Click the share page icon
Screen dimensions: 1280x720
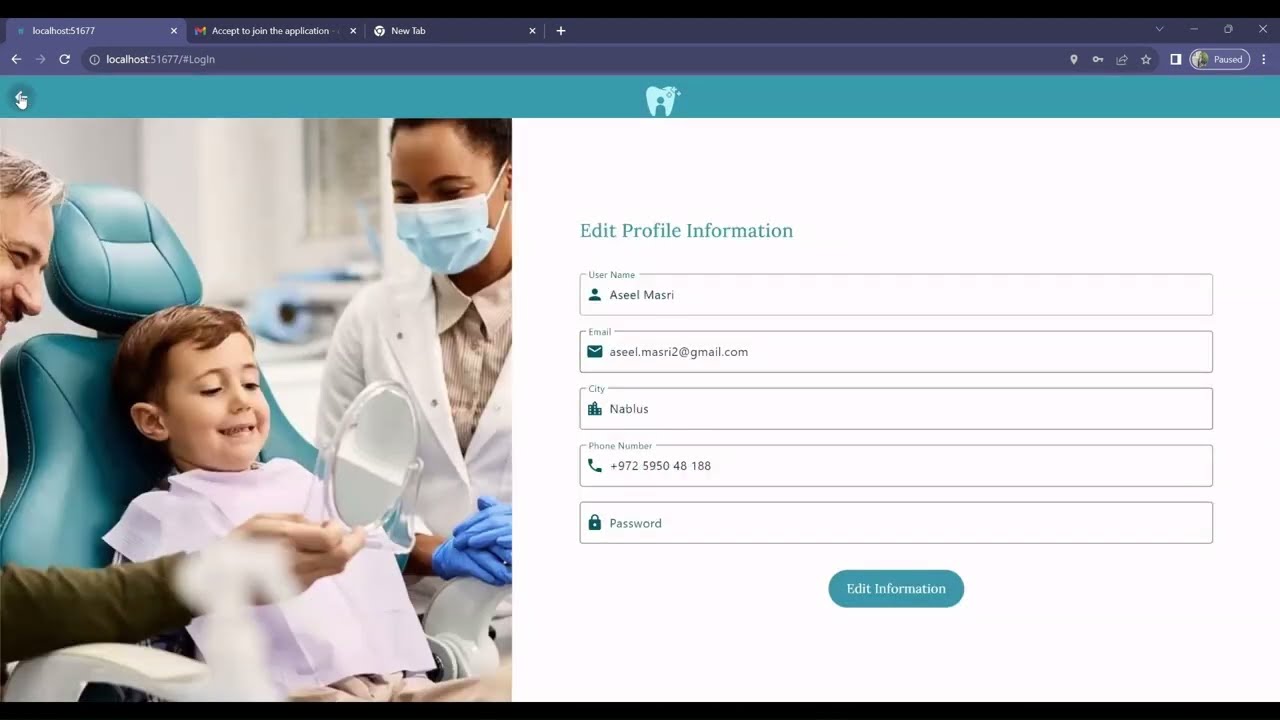[1122, 59]
